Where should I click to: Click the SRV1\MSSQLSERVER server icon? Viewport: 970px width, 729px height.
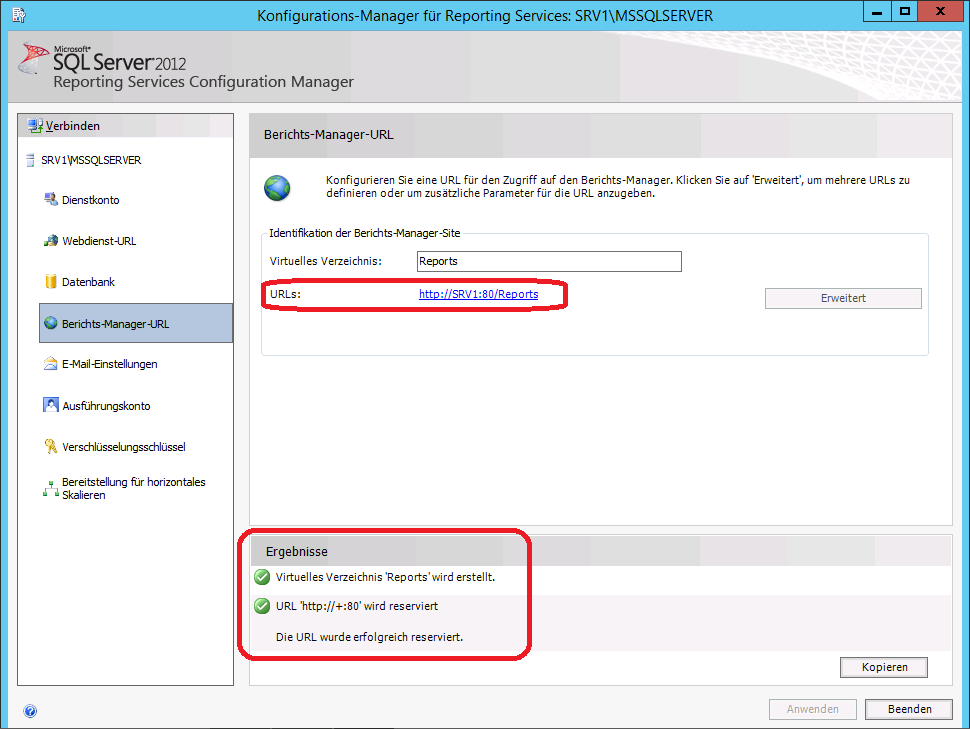30,160
